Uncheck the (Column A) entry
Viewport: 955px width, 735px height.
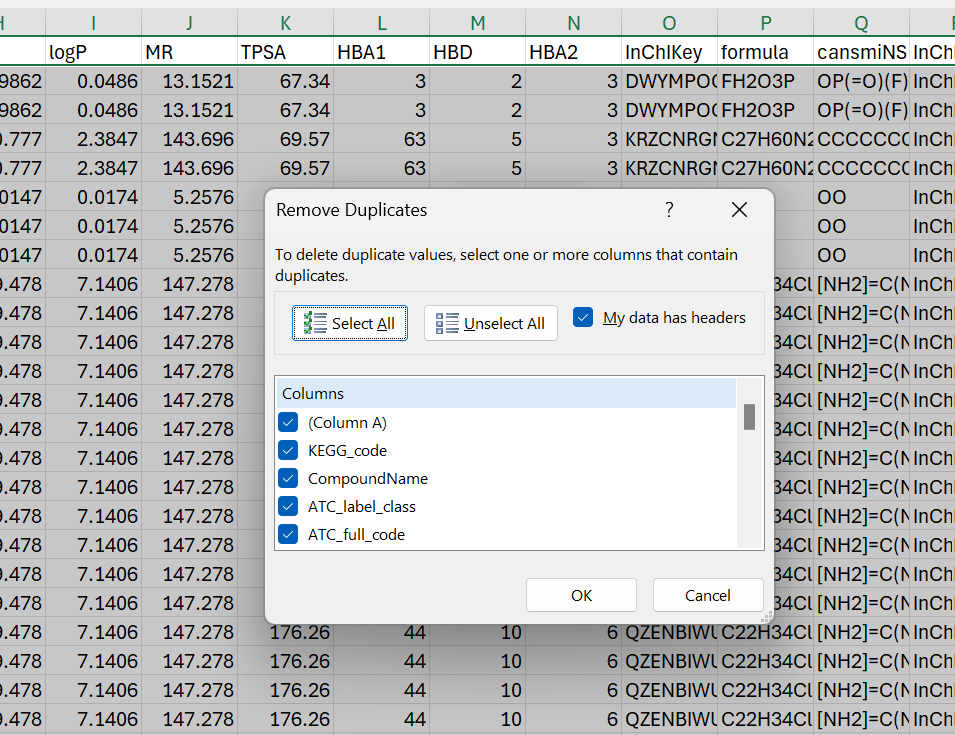288,422
